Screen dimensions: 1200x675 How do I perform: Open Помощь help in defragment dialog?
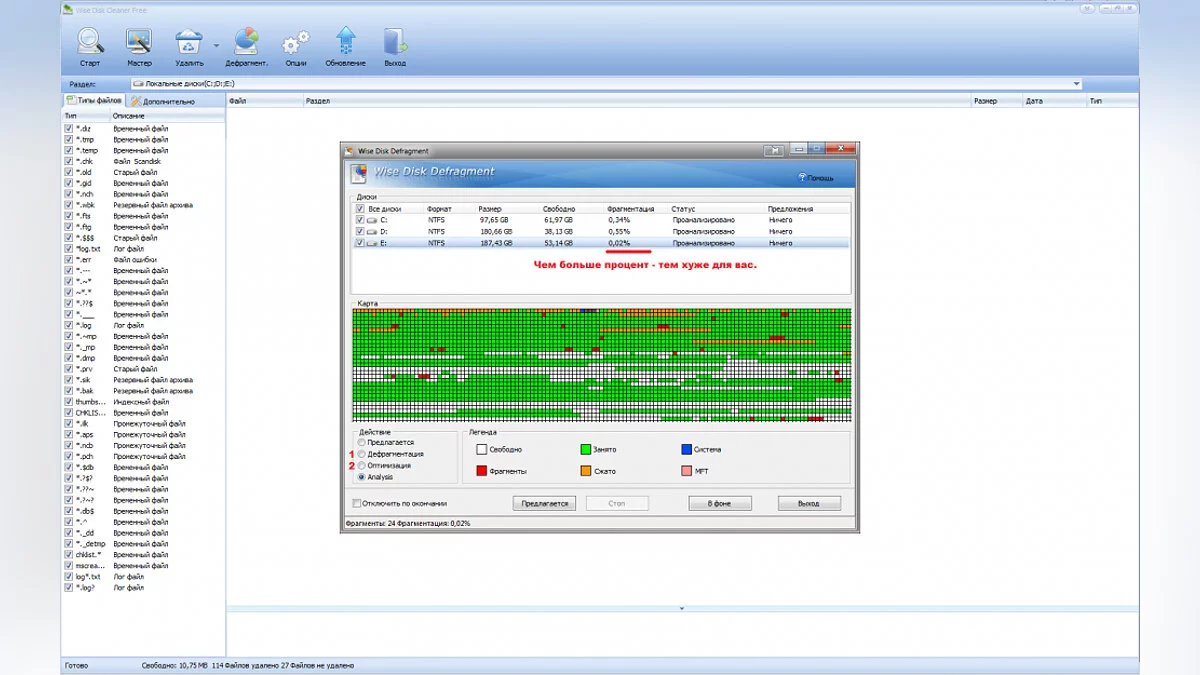coord(815,178)
